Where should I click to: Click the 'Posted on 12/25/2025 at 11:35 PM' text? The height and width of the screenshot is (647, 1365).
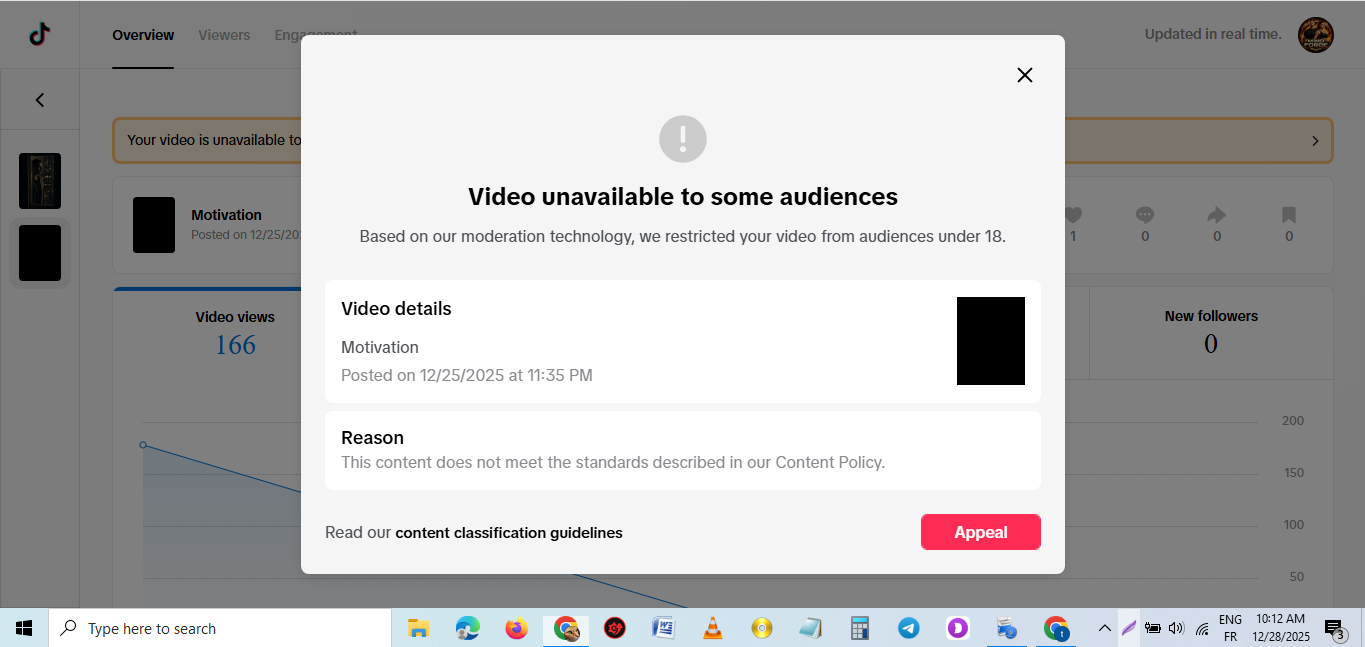click(467, 375)
